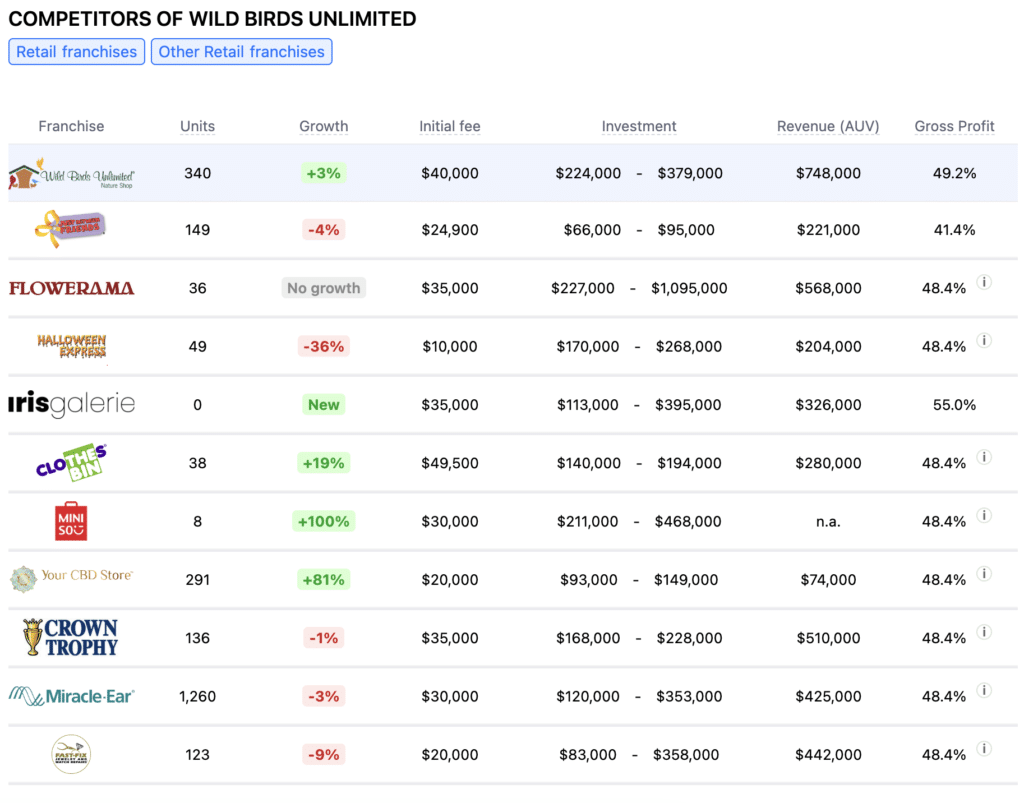Click the info icon in Miracle-Ear row

pos(984,690)
